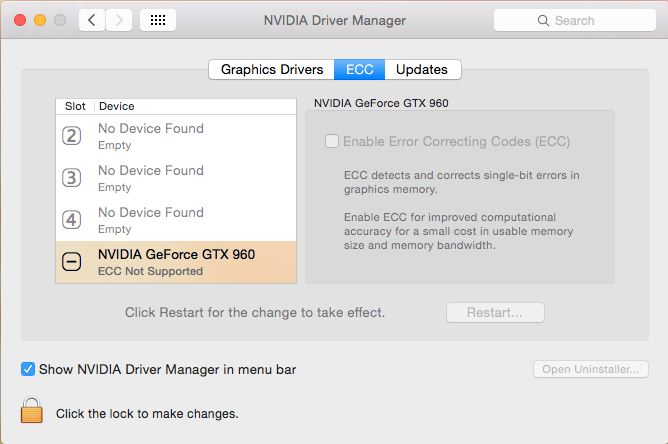Click No Device Found for slot 4
The image size is (668, 444).
pos(151,212)
